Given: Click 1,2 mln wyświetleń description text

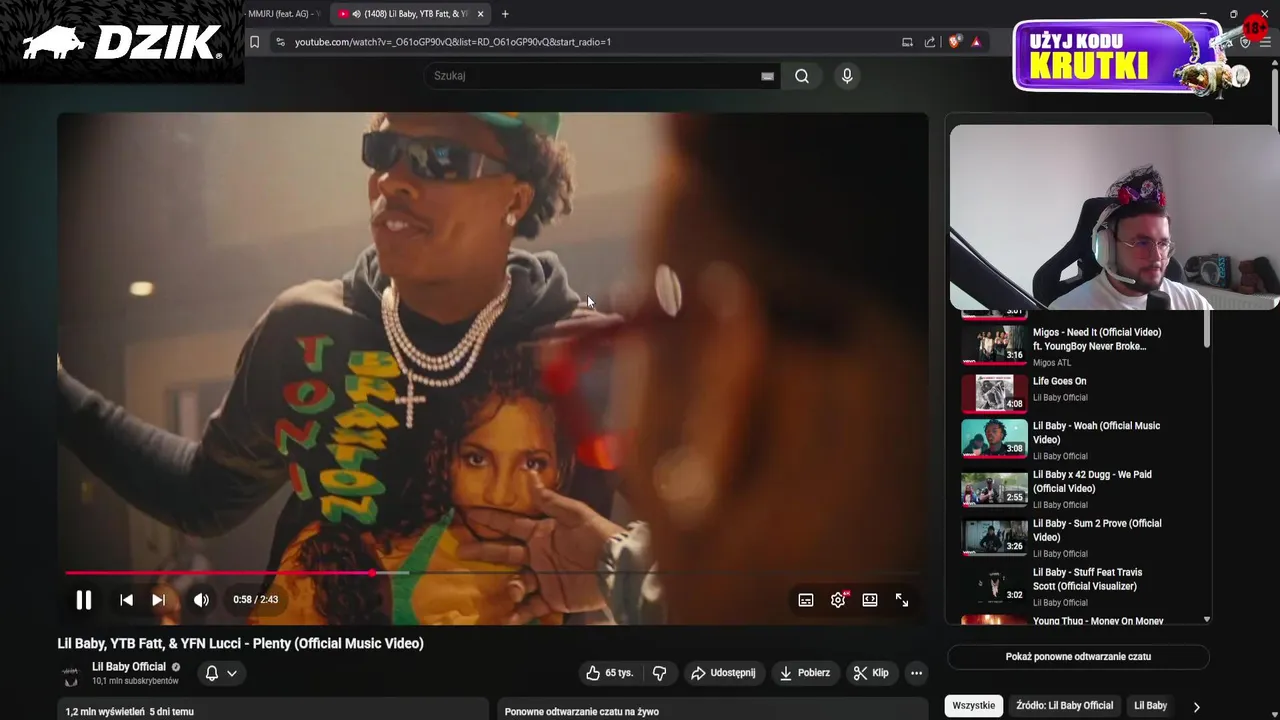Looking at the screenshot, I should click(130, 712).
